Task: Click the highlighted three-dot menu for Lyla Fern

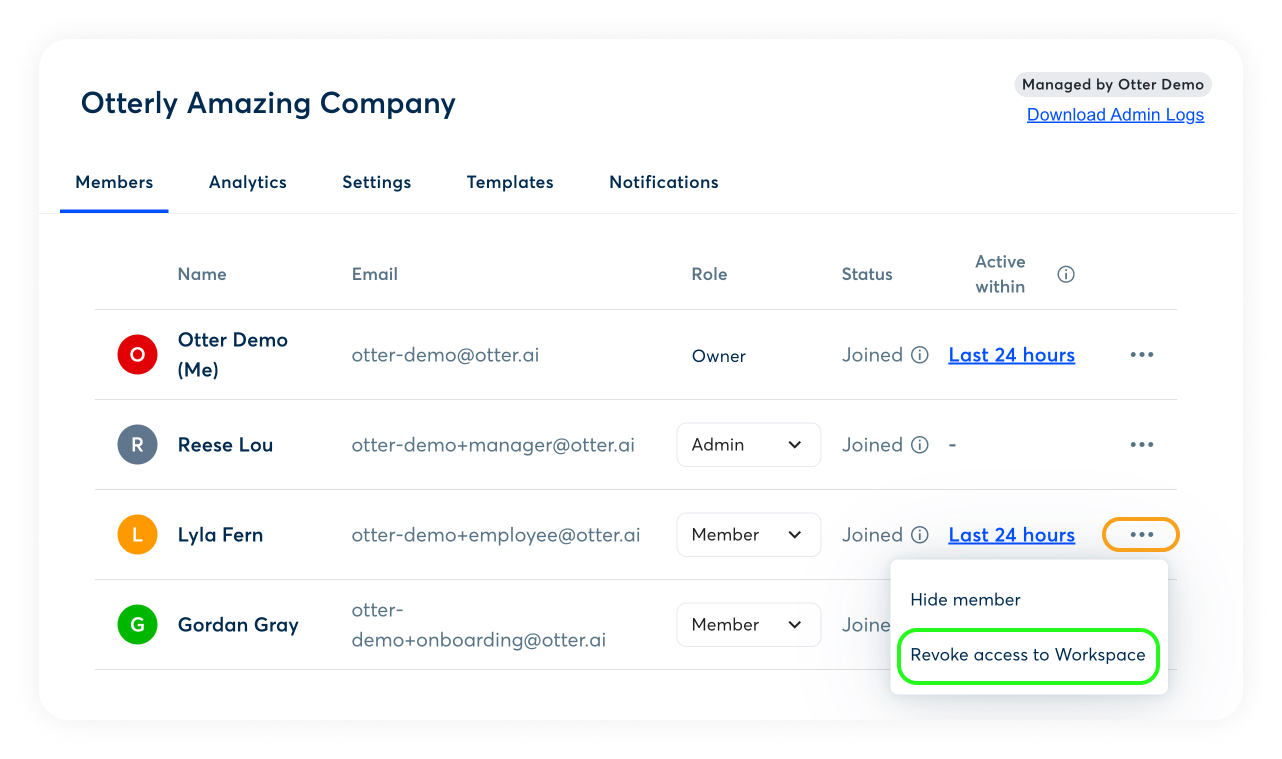Action: (1141, 535)
